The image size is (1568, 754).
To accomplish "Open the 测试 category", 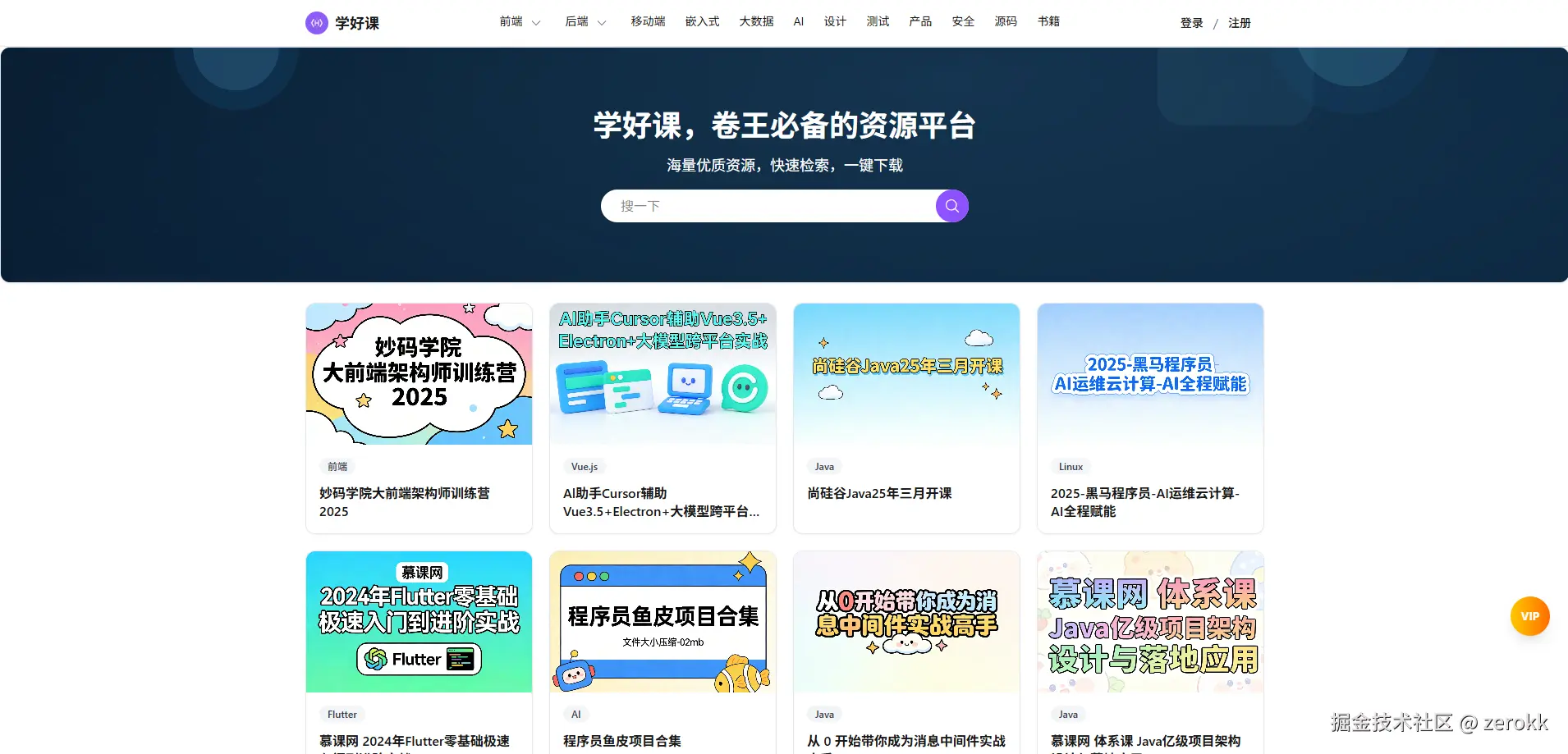I will (878, 21).
